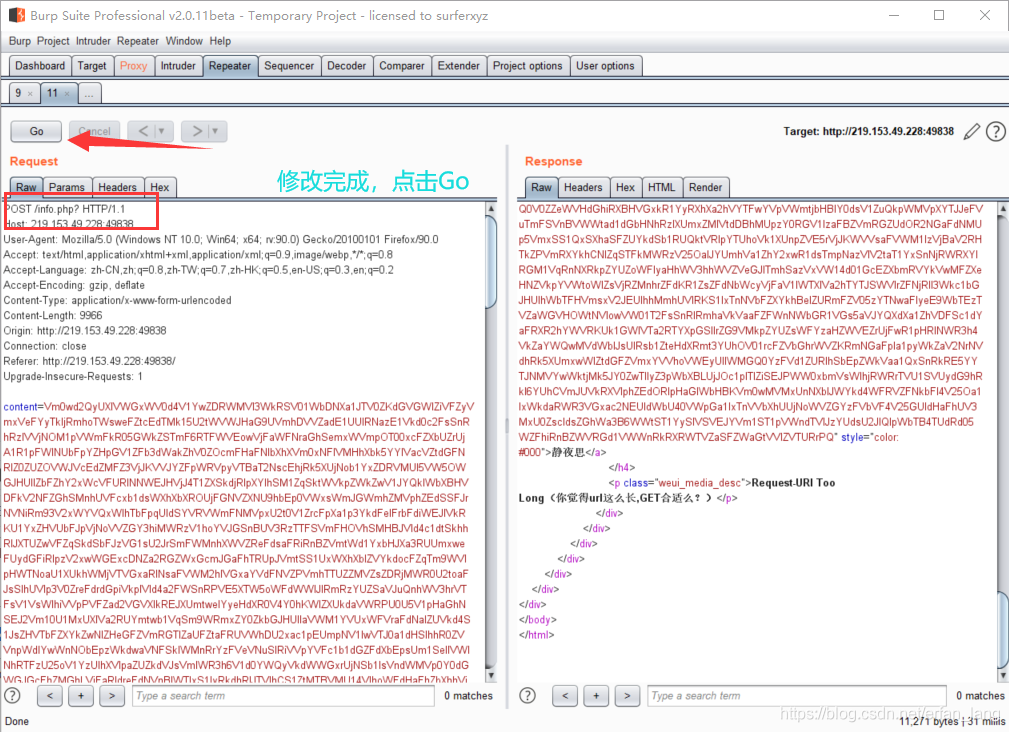Click the Origin header line
Viewport: 1009px width, 732px height.
tap(85, 331)
